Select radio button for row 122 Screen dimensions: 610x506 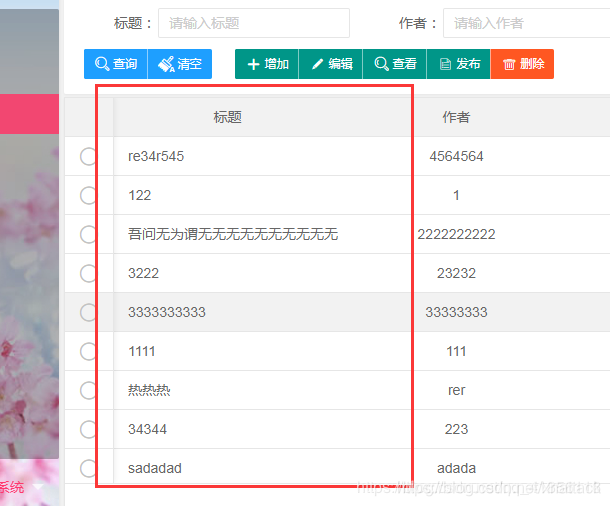tap(89, 195)
